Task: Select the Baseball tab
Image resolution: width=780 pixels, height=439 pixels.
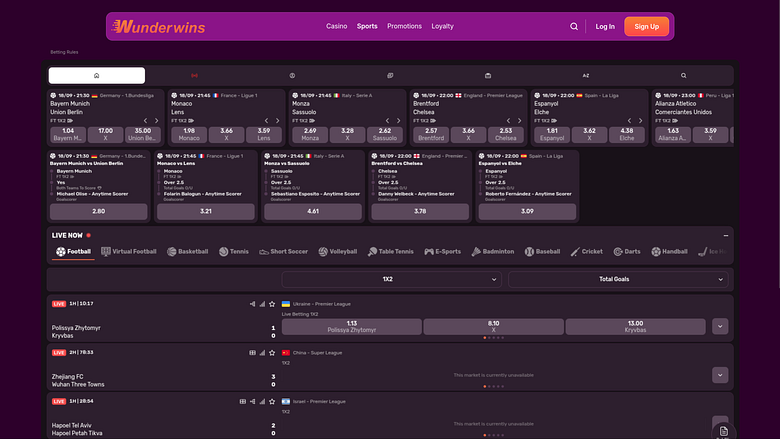Action: (x=542, y=252)
